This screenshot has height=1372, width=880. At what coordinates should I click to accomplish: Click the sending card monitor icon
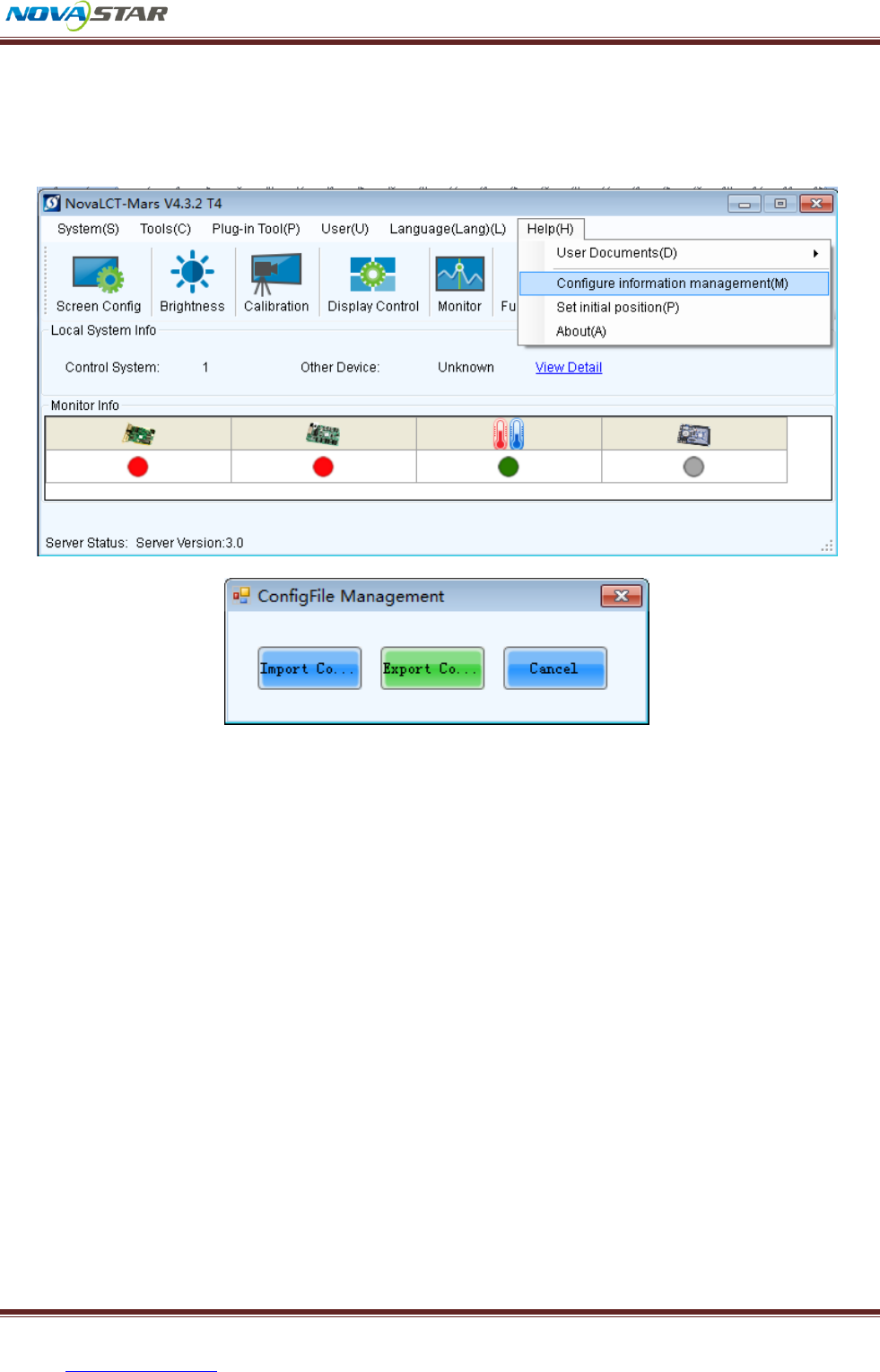click(x=138, y=434)
